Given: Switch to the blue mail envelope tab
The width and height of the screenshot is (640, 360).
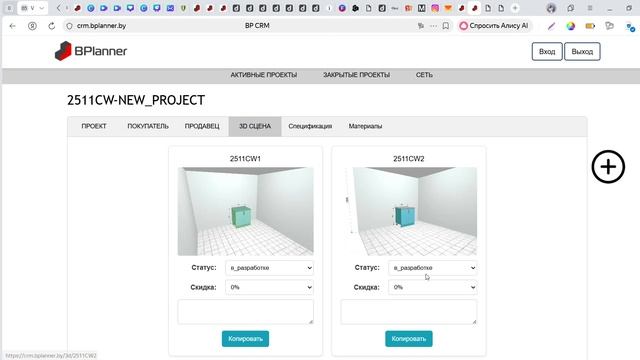Looking at the screenshot, I should point(170,8).
